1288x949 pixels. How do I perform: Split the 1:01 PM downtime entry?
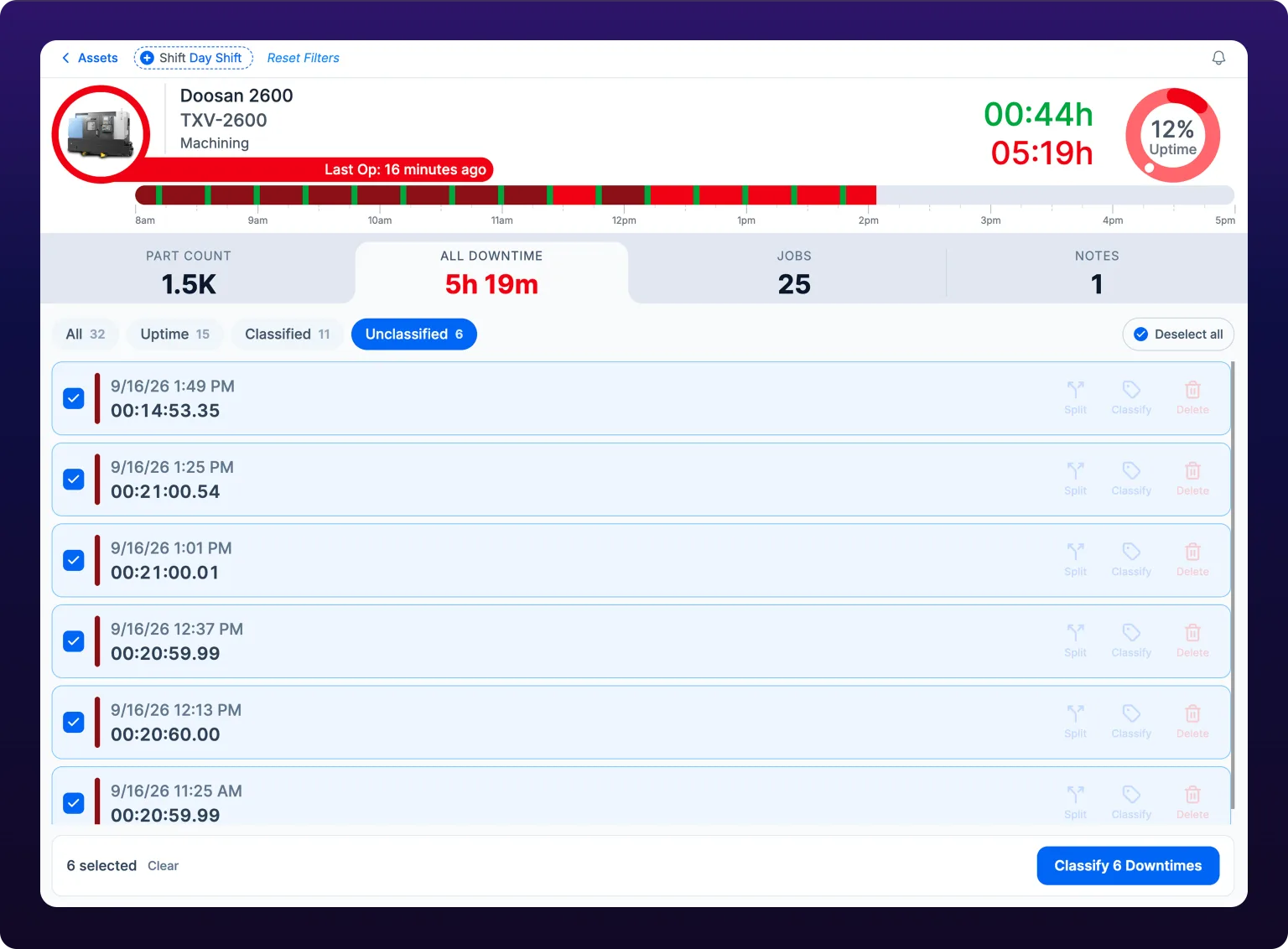pos(1075,560)
